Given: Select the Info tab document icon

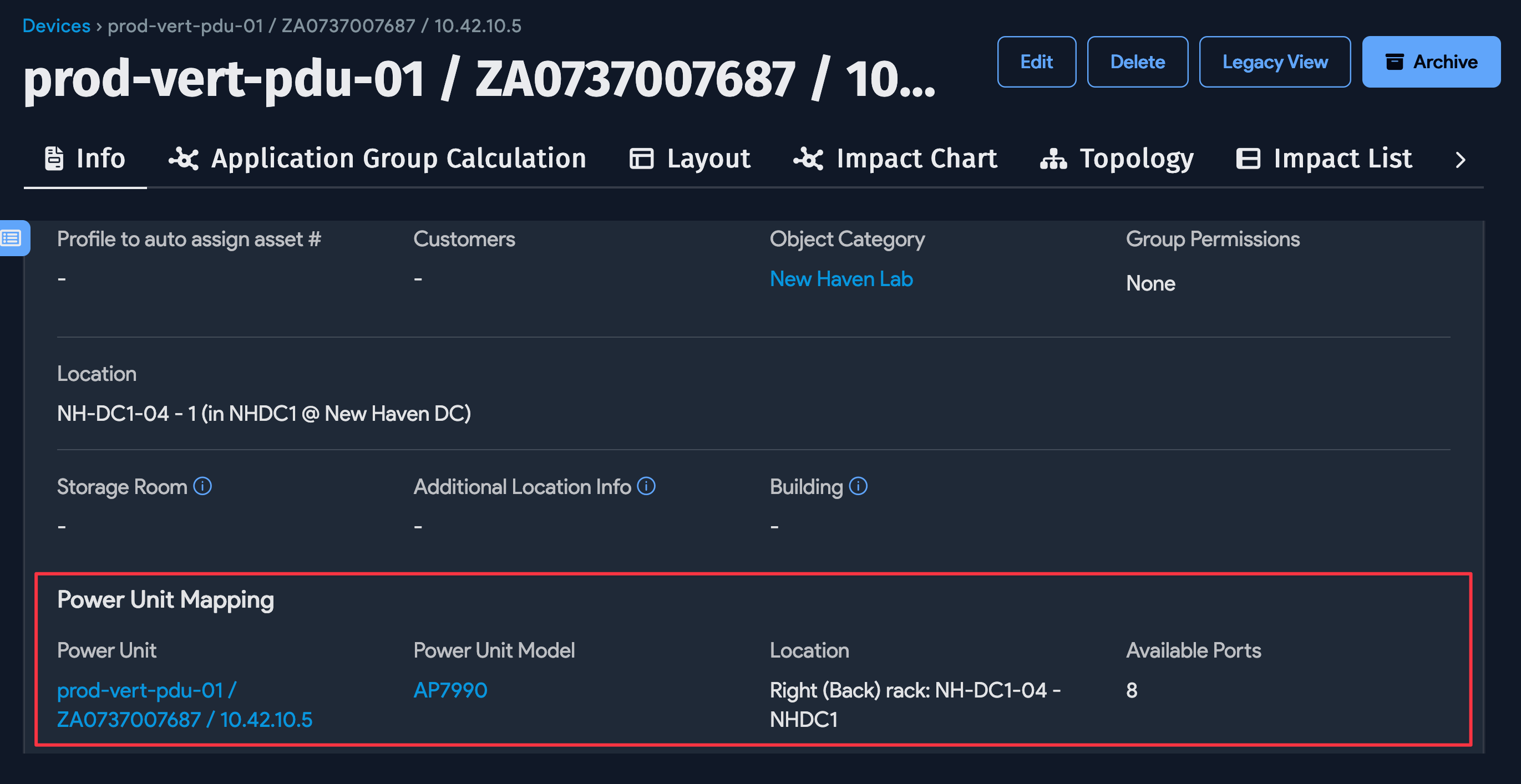Looking at the screenshot, I should pos(54,158).
